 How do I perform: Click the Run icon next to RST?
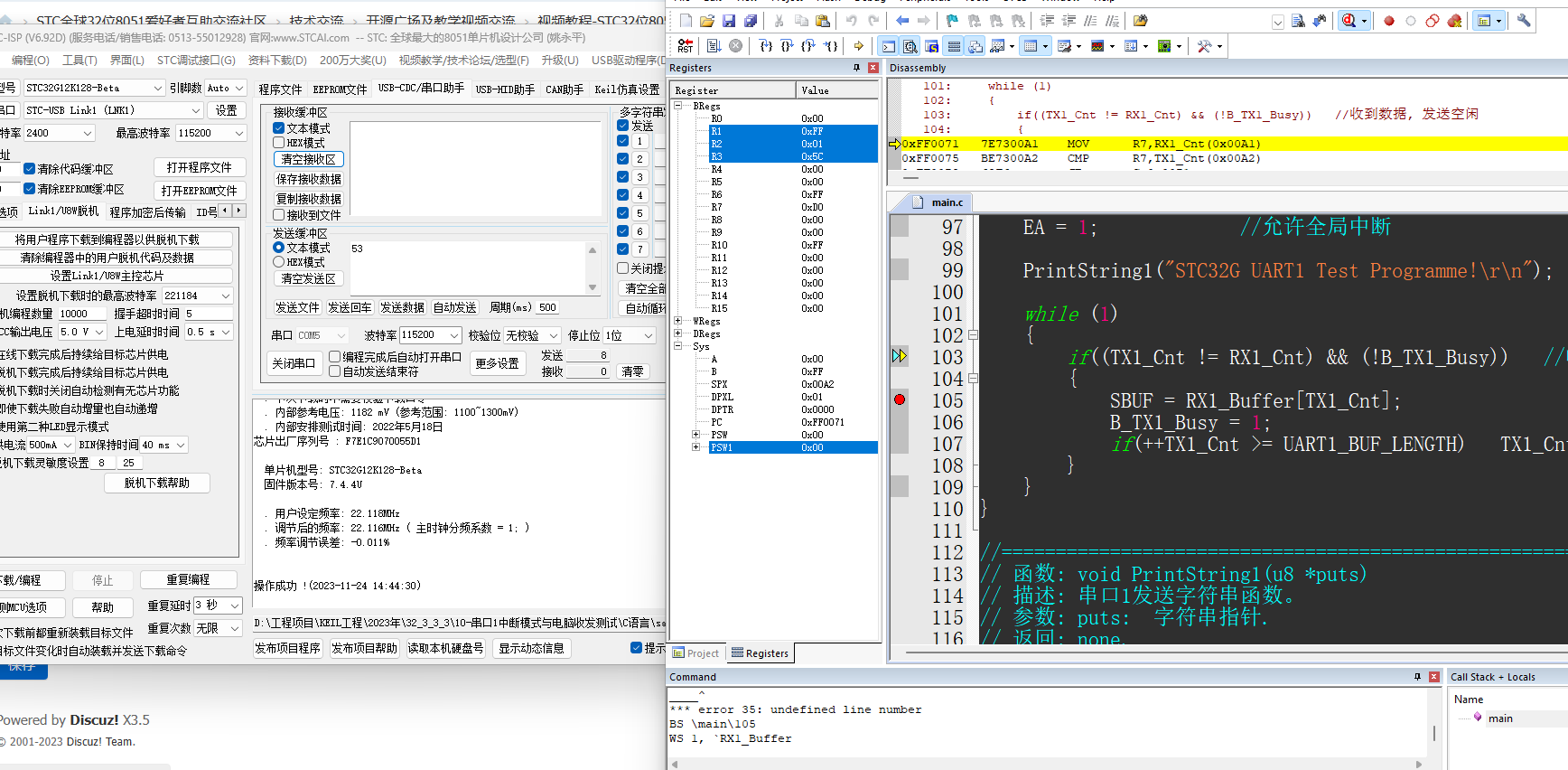[x=714, y=46]
